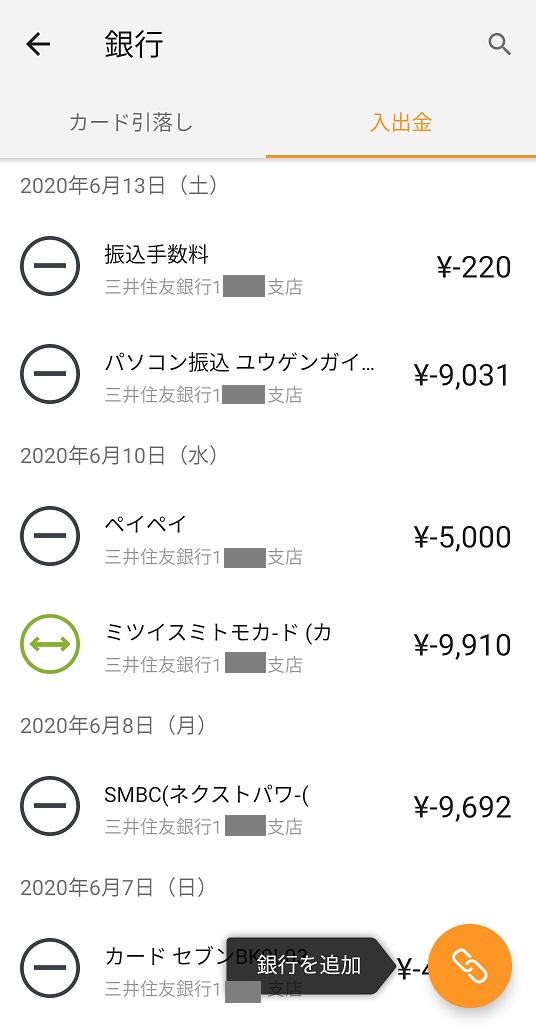Open the search magnifier icon
Image resolution: width=536 pixels, height=1026 pixels.
coord(499,44)
